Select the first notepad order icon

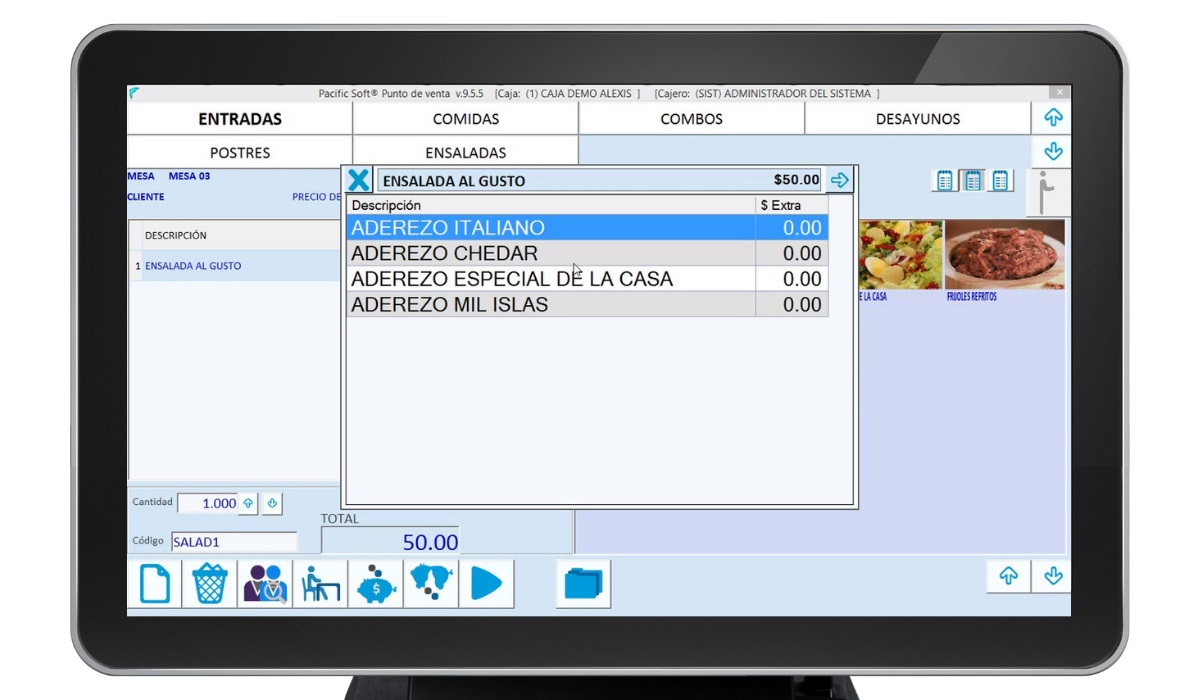944,181
